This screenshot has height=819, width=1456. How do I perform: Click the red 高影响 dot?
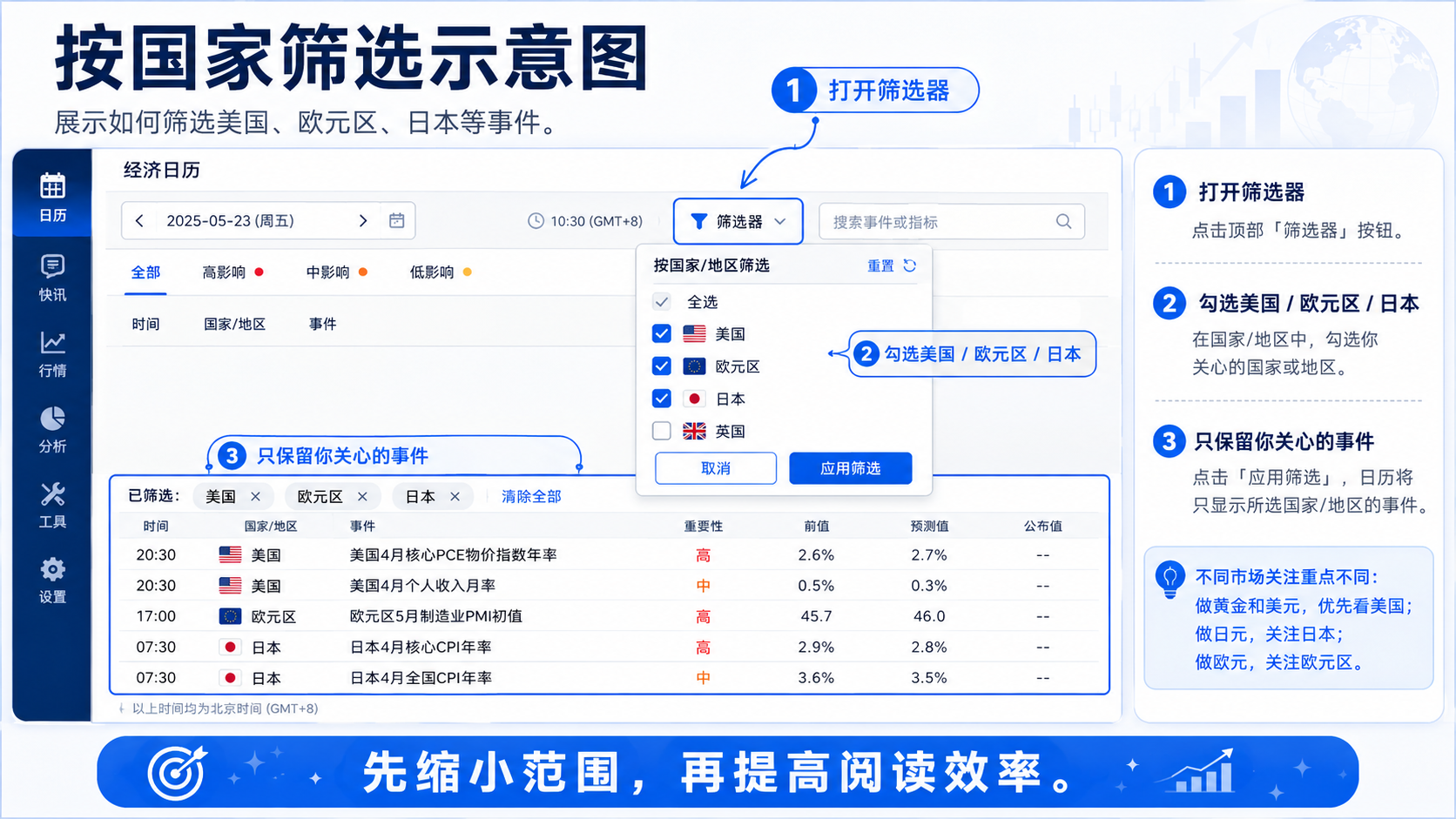click(260, 272)
